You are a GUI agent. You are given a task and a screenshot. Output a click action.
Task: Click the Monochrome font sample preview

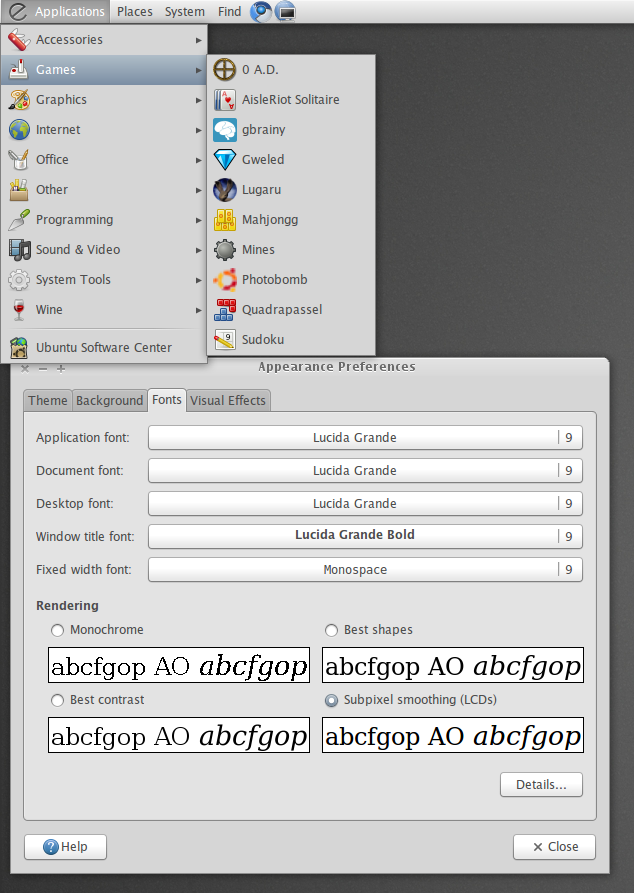click(x=179, y=665)
